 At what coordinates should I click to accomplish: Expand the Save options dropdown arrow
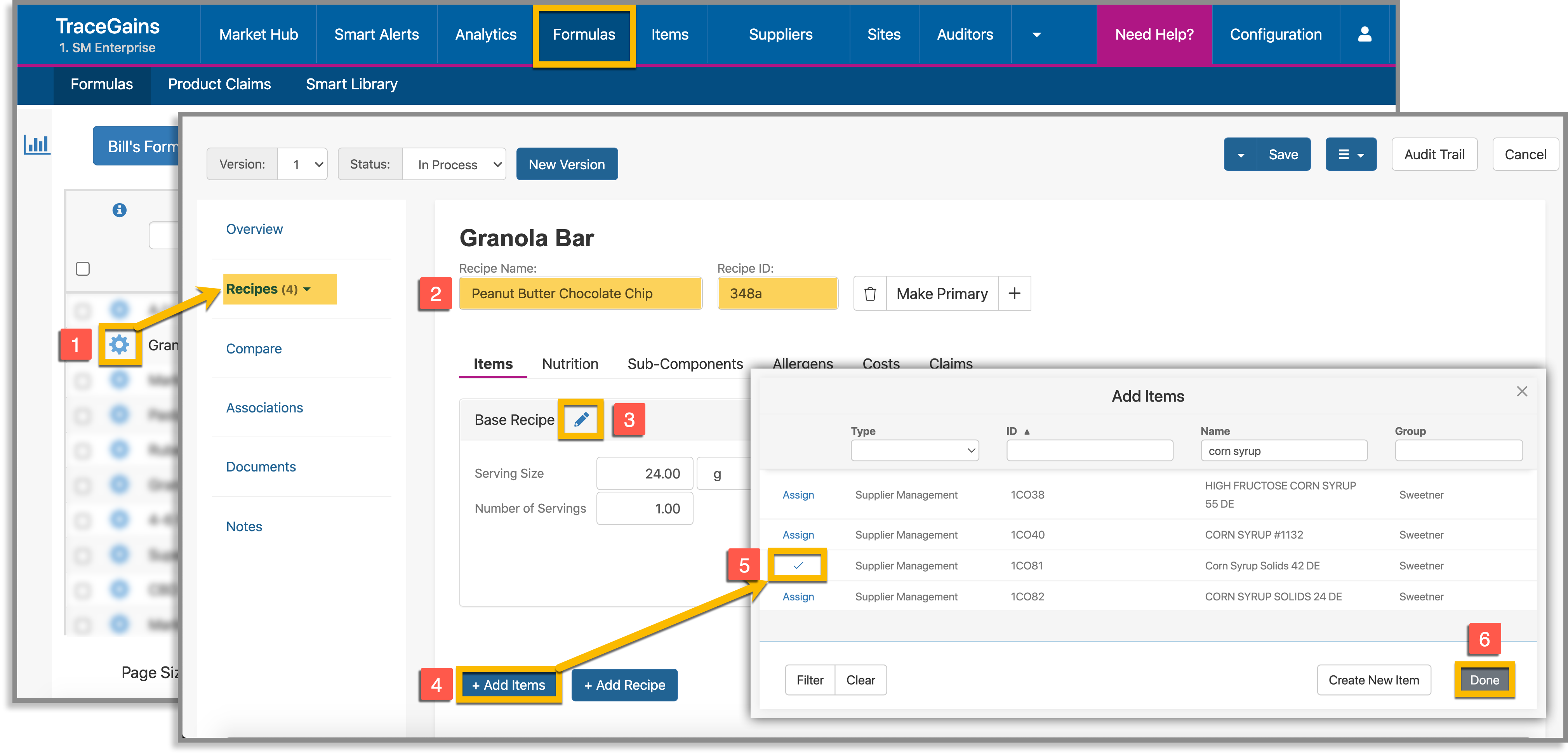click(x=1241, y=155)
